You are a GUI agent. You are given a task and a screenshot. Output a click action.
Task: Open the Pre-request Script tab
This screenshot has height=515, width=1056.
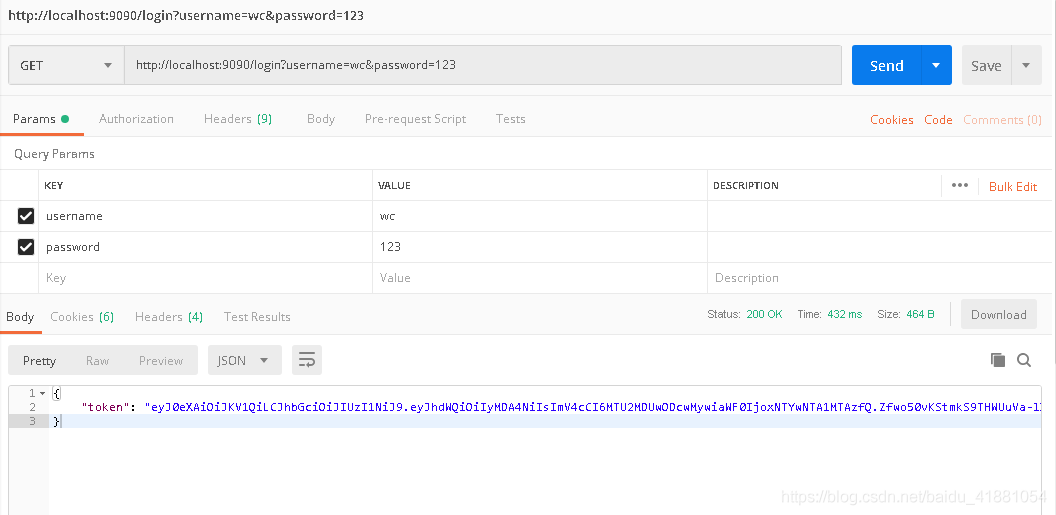(x=415, y=119)
